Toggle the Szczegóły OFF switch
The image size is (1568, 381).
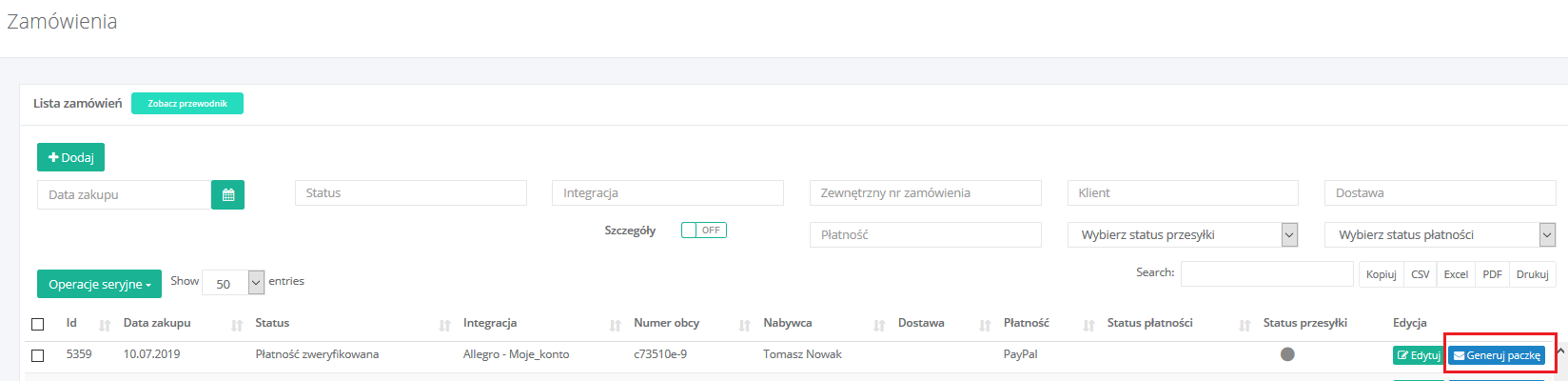point(703,230)
